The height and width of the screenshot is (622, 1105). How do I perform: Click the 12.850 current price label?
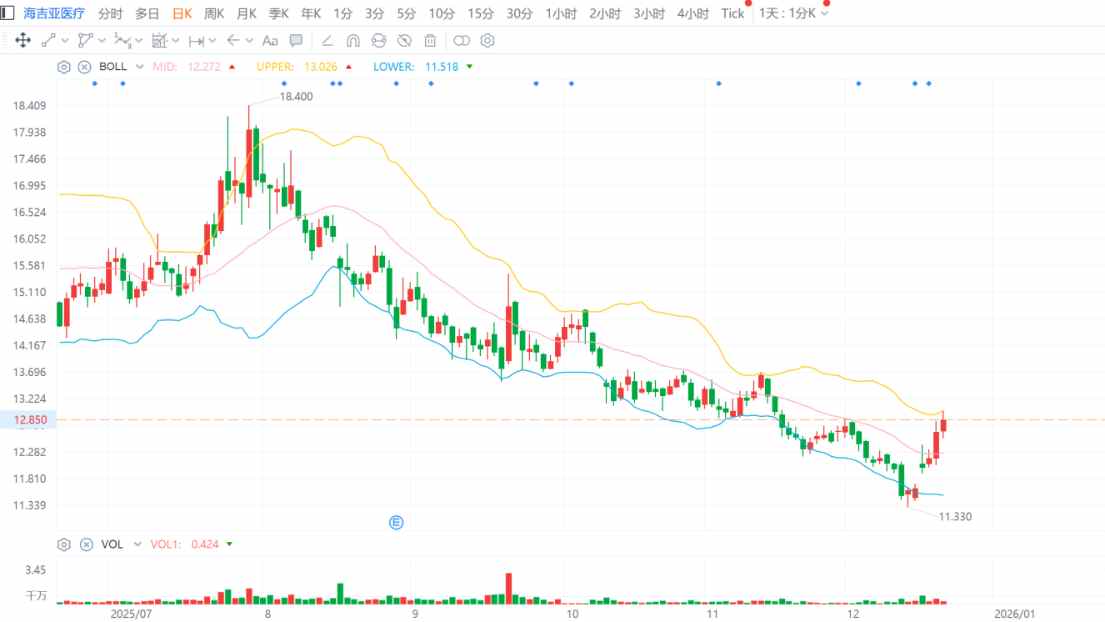click(x=29, y=420)
